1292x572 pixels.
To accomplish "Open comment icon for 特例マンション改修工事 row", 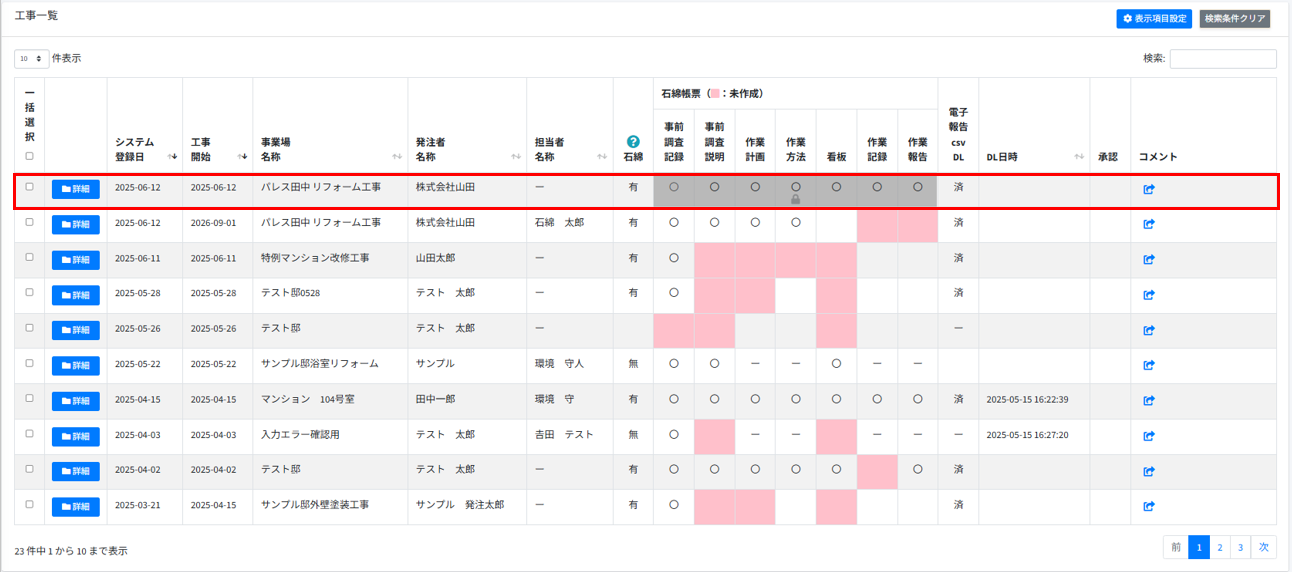I will point(1148,259).
